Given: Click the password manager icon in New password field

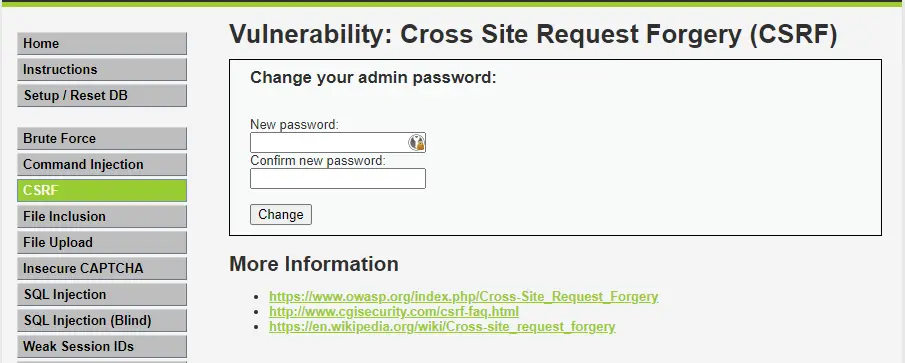Looking at the screenshot, I should 417,143.
